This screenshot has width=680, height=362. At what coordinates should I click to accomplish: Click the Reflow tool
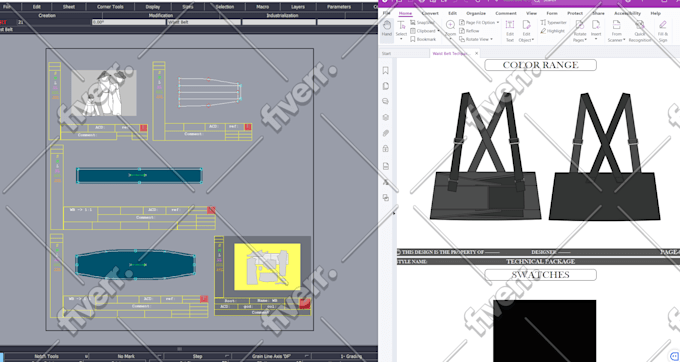click(x=469, y=31)
